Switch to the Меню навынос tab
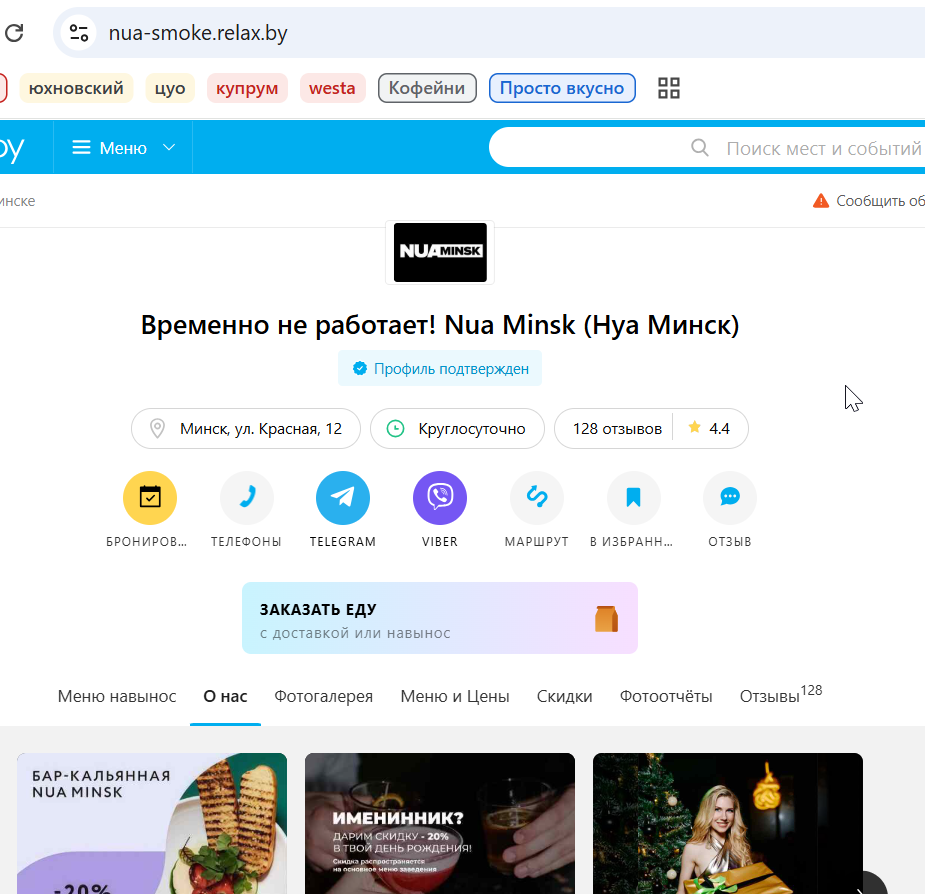This screenshot has height=894, width=925. [117, 697]
